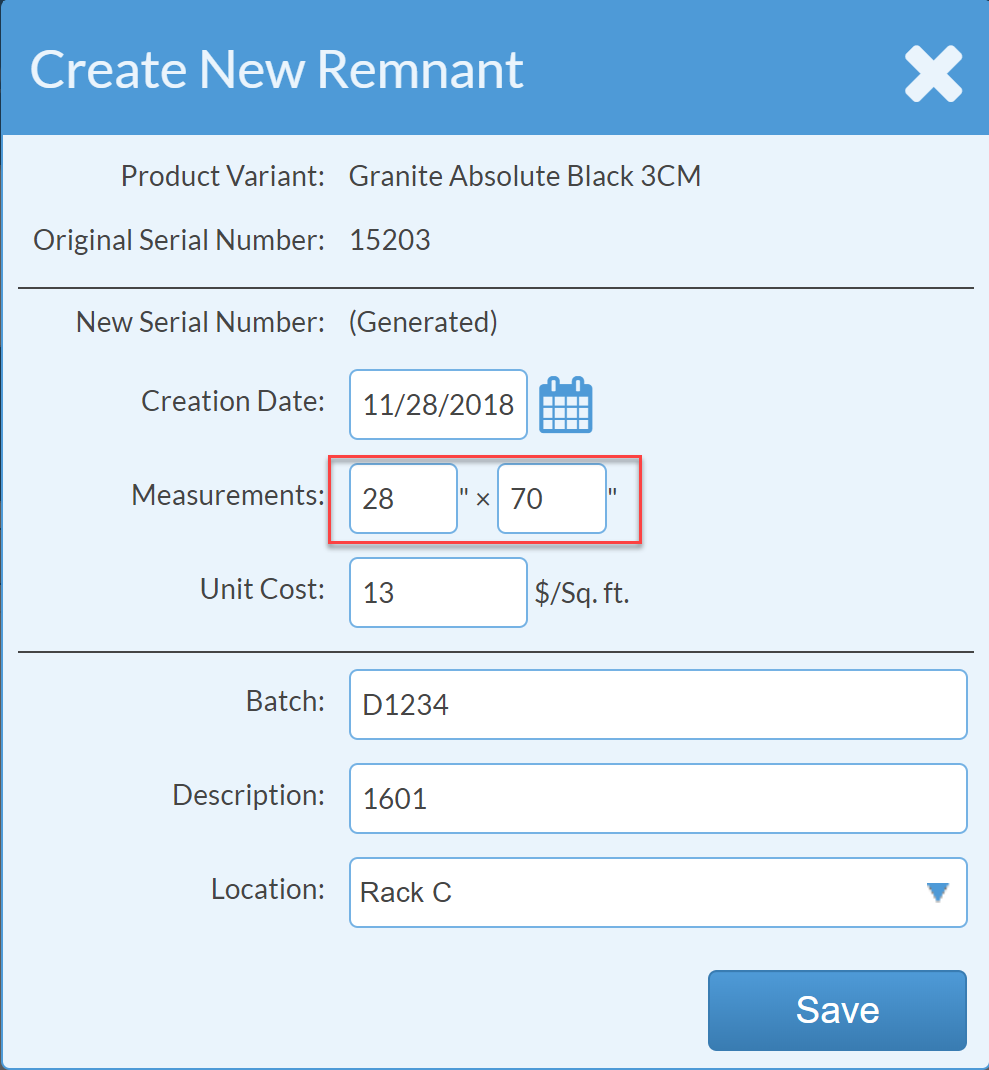Screen dimensions: 989x1070
Task: Click into the Batch text field
Action: coord(658,705)
